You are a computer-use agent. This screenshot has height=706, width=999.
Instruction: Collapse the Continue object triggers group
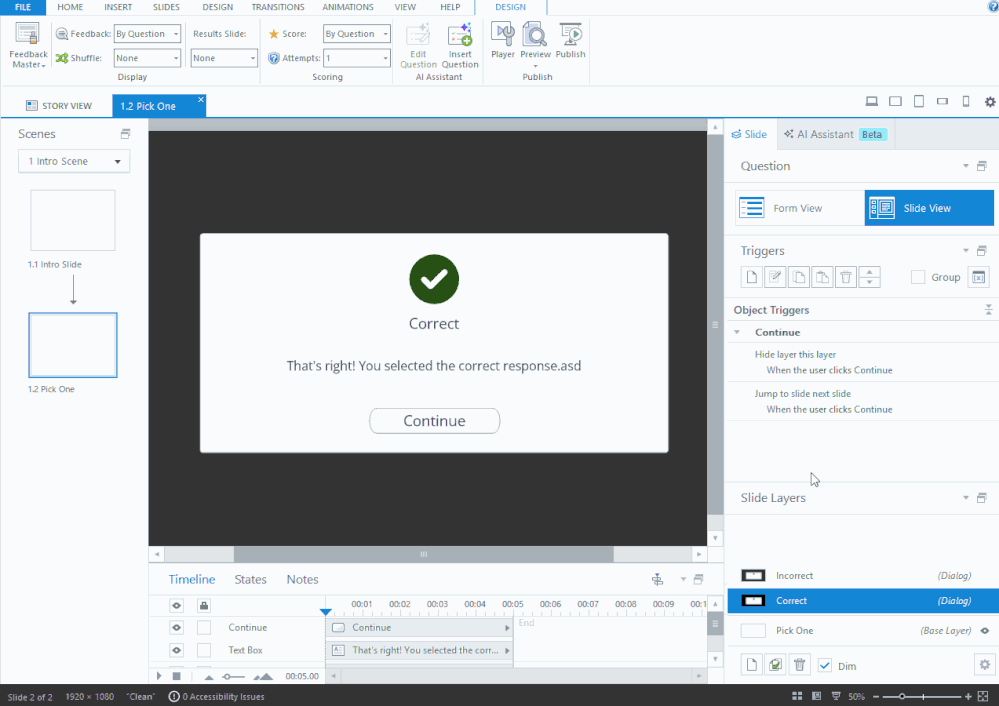click(738, 332)
